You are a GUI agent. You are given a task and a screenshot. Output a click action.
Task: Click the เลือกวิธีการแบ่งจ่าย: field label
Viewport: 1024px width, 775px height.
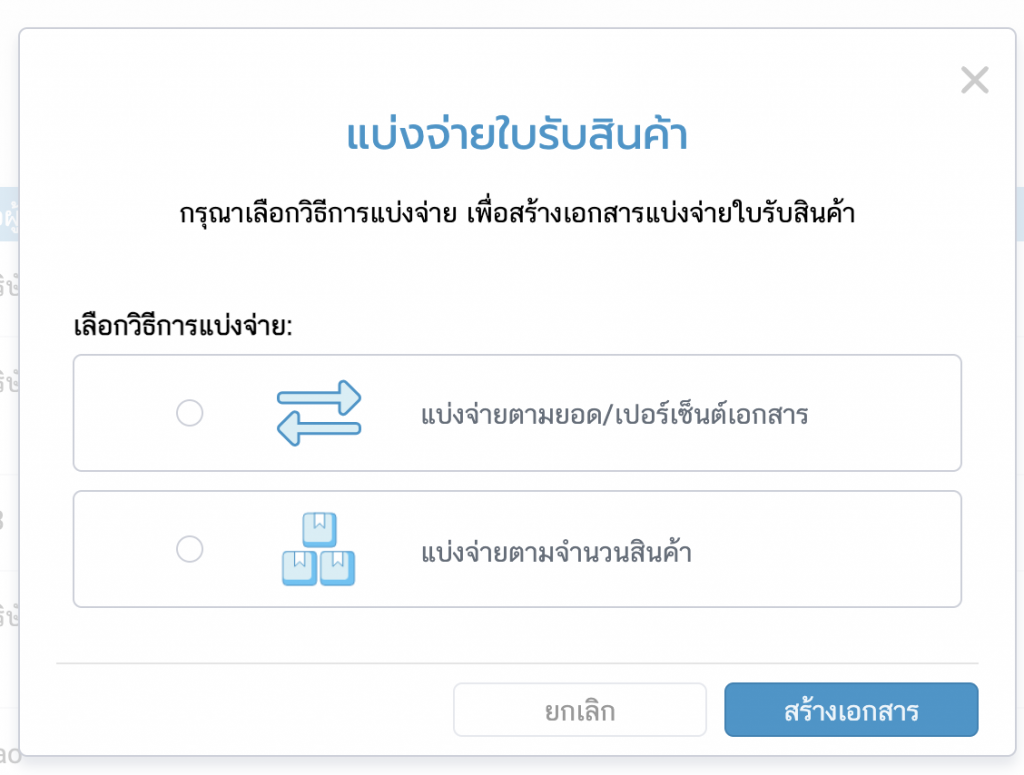click(183, 326)
